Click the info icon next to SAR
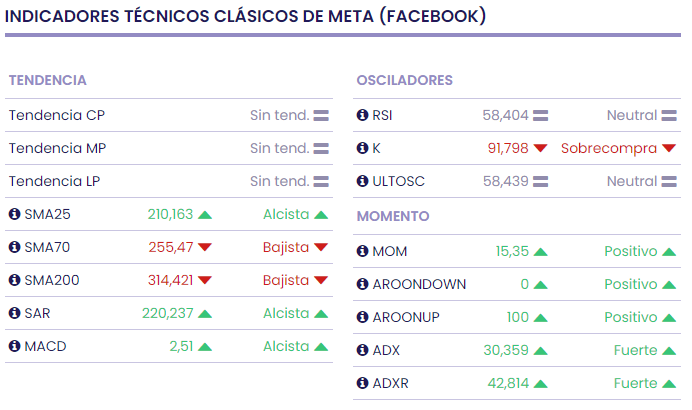692x410 pixels. 15,313
